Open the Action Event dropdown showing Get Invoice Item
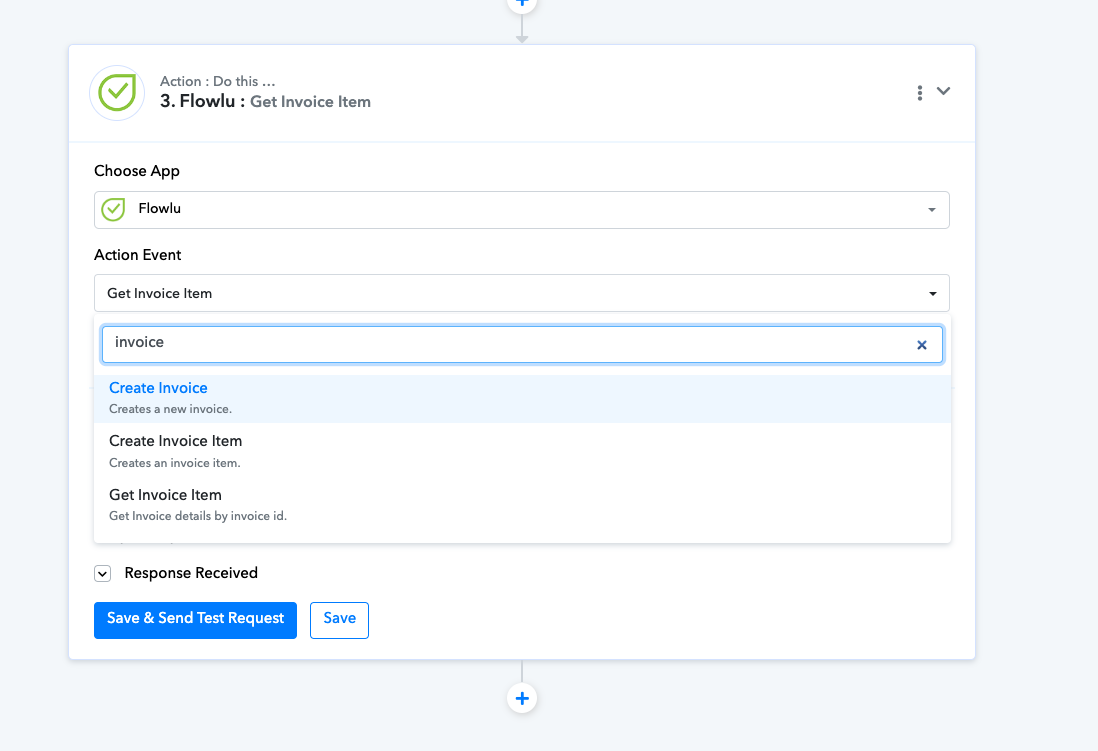 coord(522,293)
